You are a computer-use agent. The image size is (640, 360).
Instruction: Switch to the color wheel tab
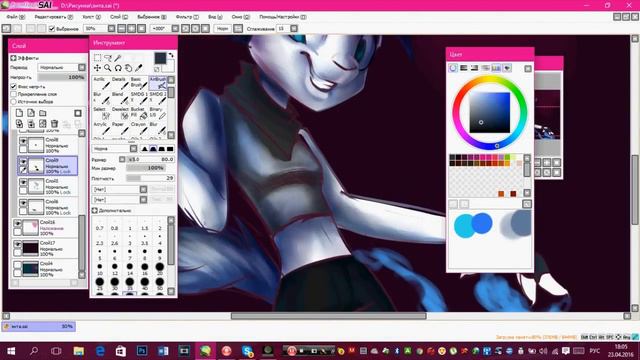click(453, 68)
